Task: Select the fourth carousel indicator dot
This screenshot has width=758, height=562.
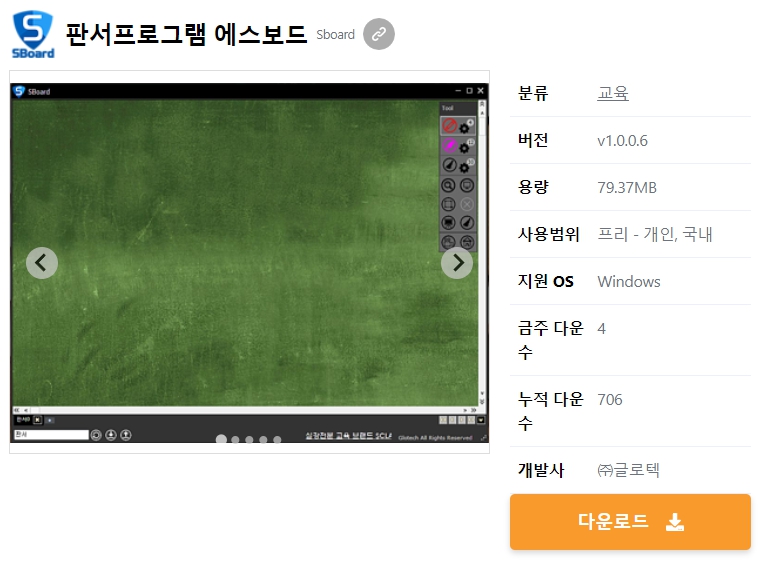Action: click(x=263, y=440)
